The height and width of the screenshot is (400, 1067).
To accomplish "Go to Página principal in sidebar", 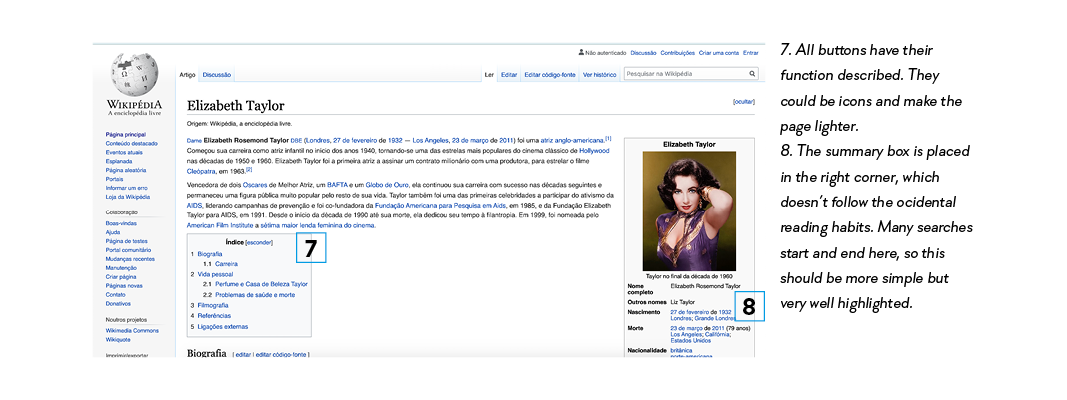I will [125, 135].
